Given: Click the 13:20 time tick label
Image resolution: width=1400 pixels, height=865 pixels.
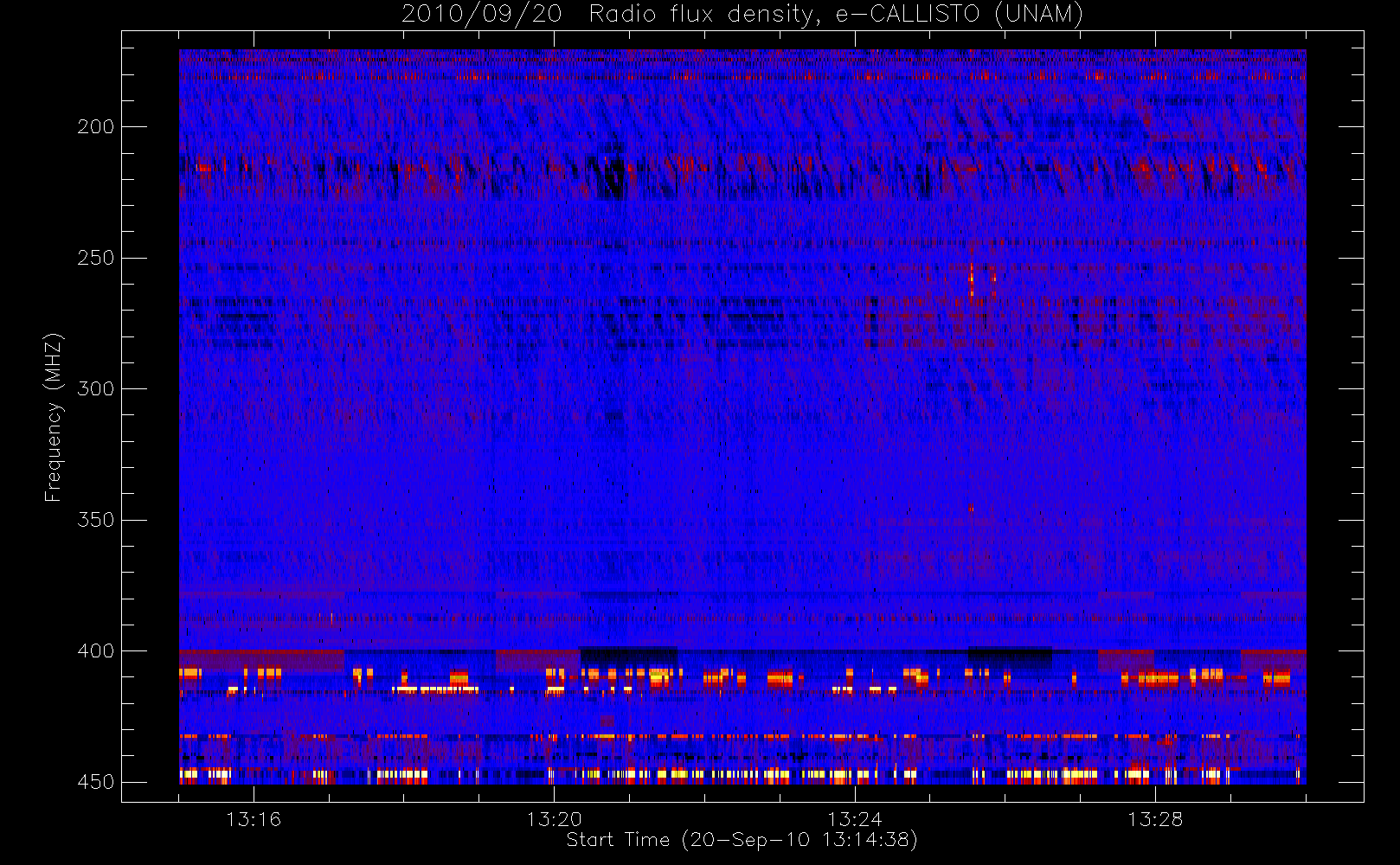Looking at the screenshot, I should click(x=554, y=819).
